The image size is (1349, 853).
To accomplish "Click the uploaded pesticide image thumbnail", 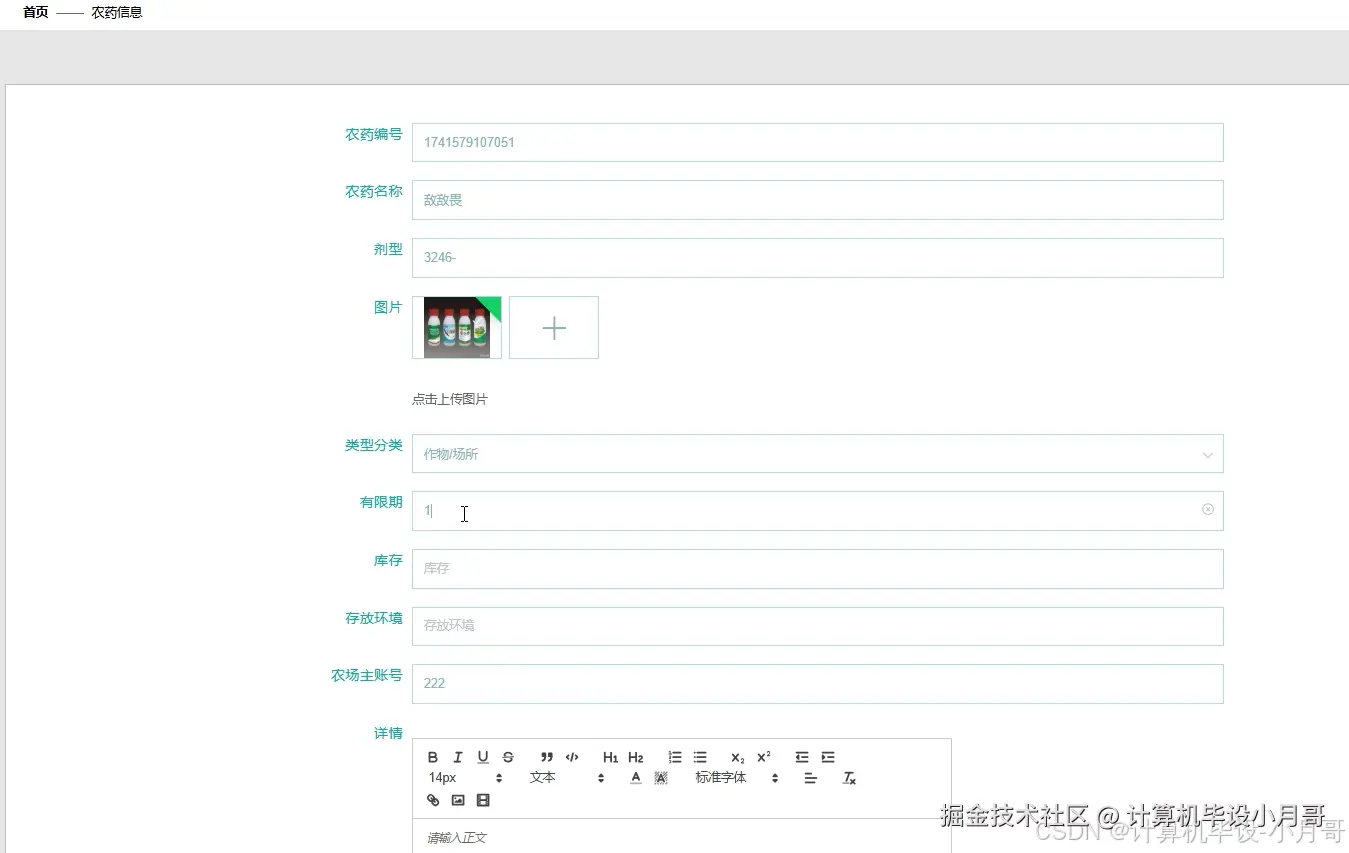I will click(456, 327).
